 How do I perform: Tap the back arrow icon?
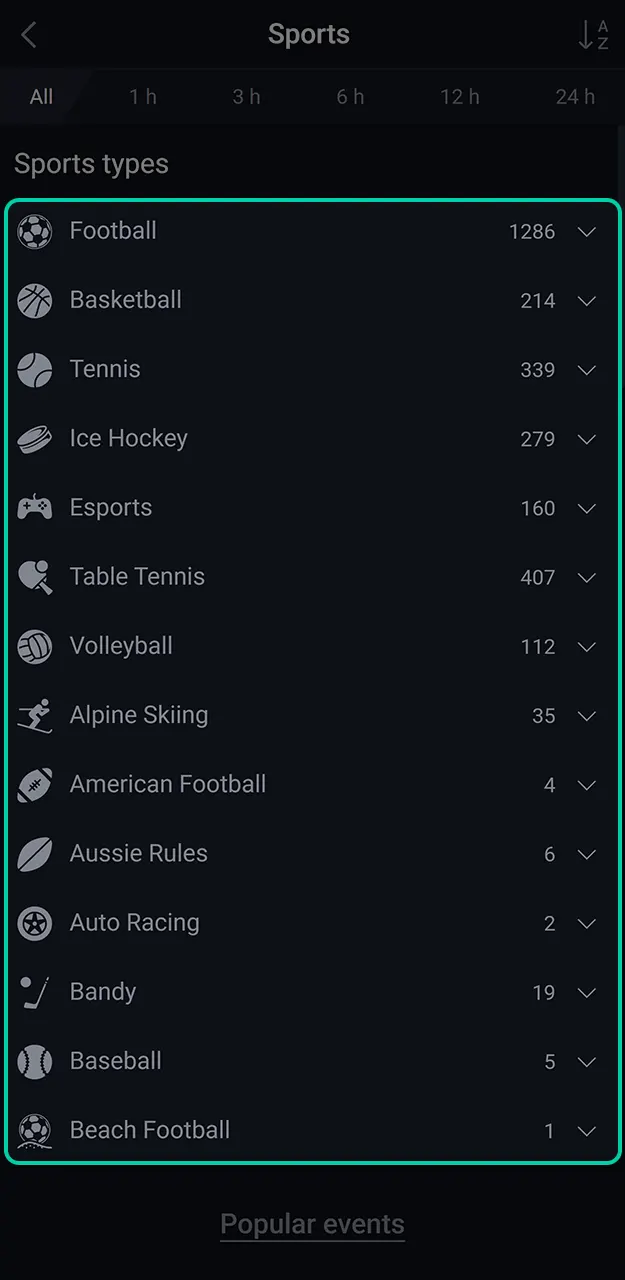tap(29, 36)
